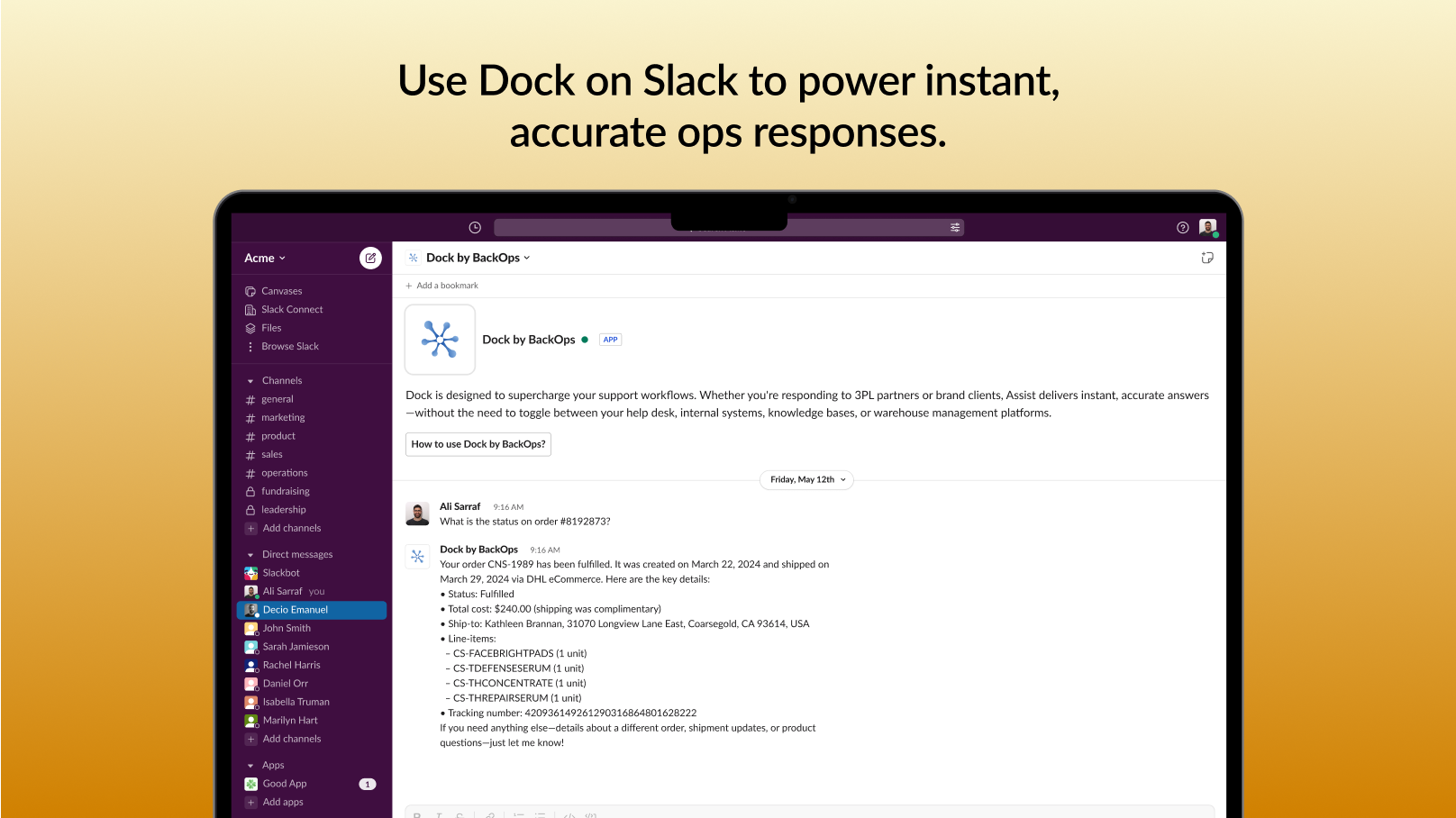1456x818 pixels.
Task: Open the marketing channel
Action: 283,418
